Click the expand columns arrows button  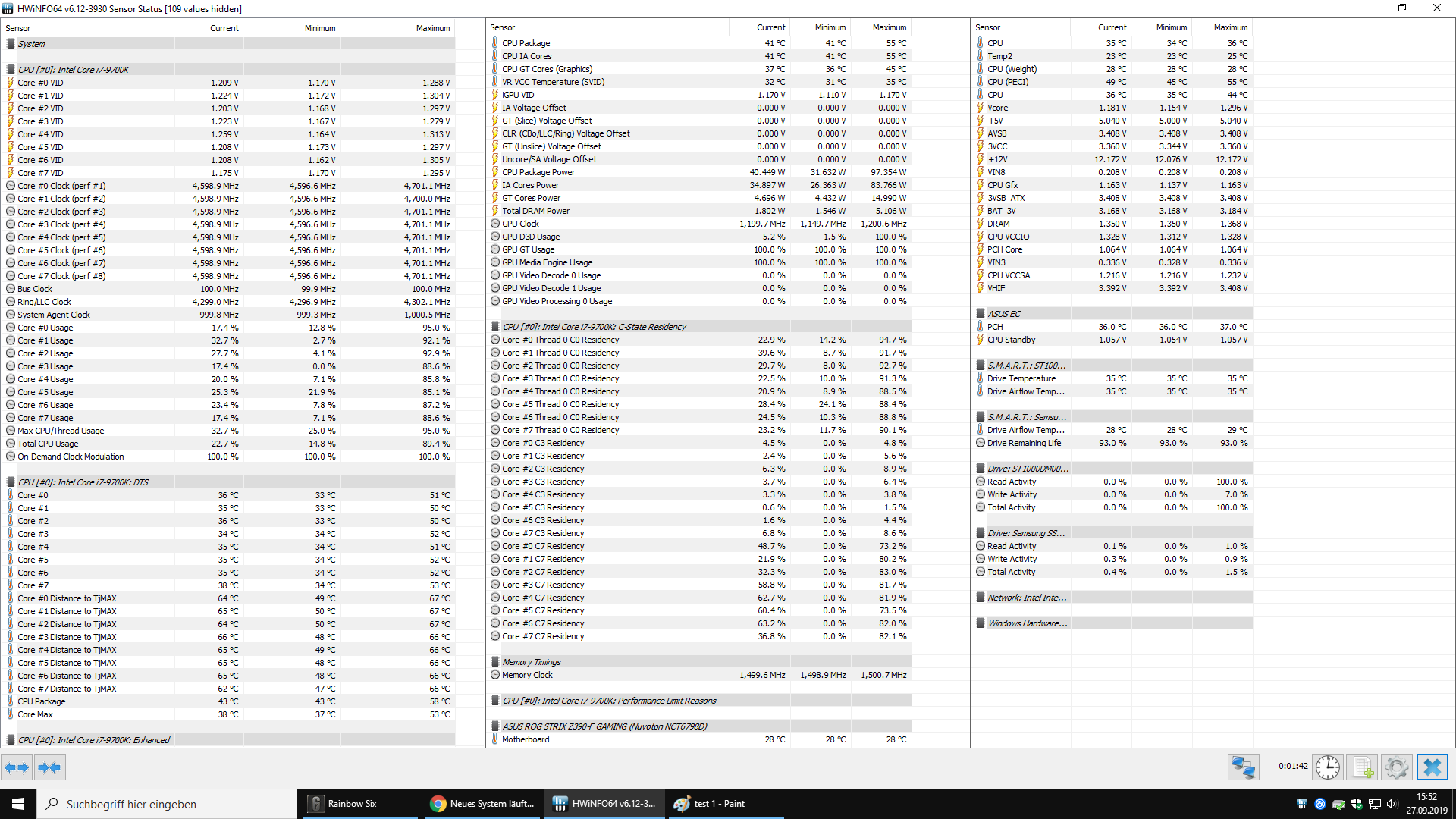point(17,767)
